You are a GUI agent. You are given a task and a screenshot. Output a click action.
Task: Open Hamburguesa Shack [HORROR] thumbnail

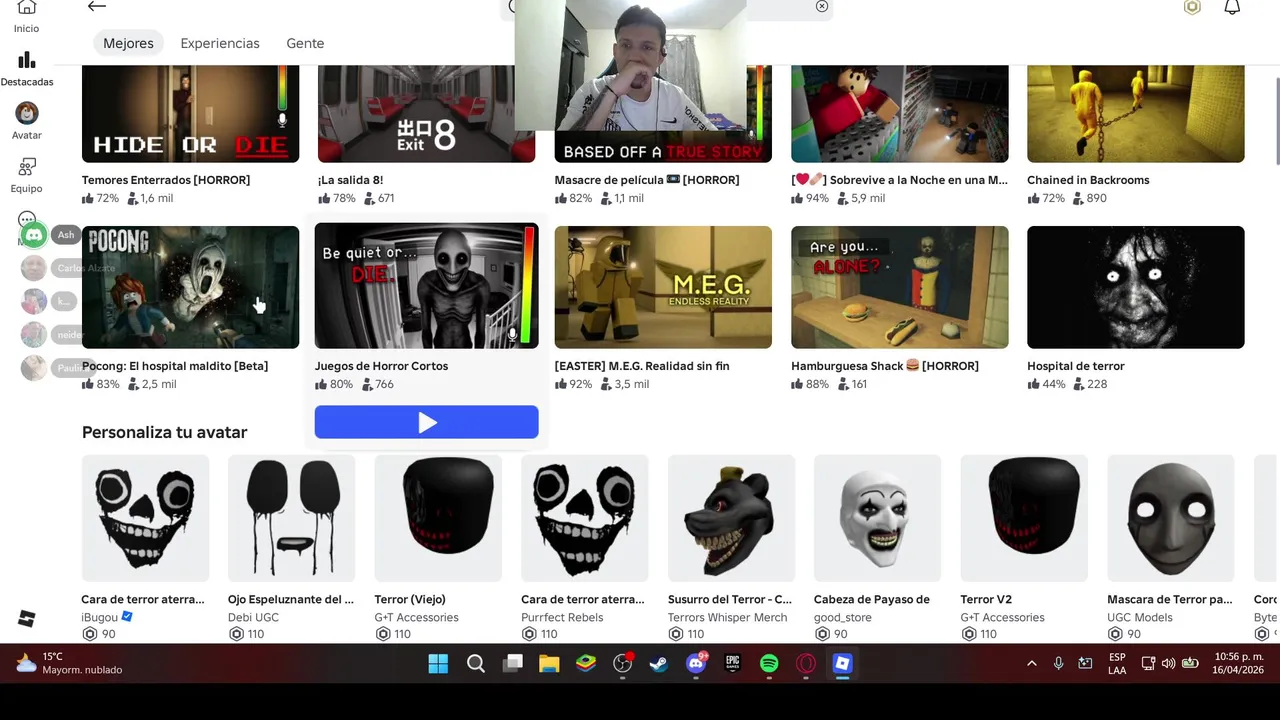click(899, 287)
